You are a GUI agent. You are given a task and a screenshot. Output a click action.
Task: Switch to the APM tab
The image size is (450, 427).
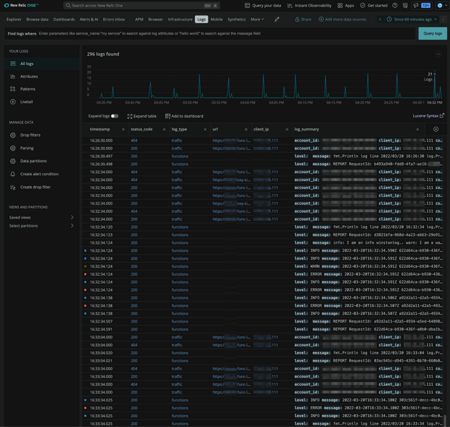tap(139, 19)
